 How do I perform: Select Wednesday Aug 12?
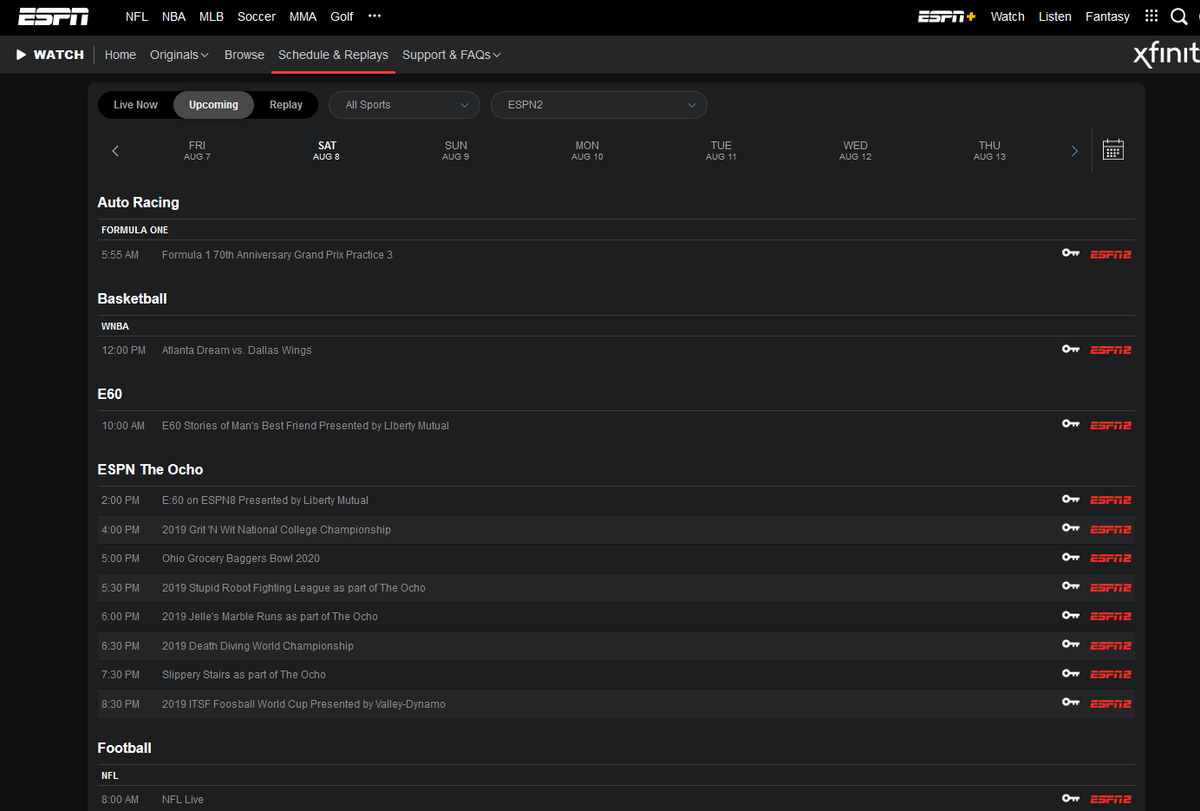click(x=855, y=151)
